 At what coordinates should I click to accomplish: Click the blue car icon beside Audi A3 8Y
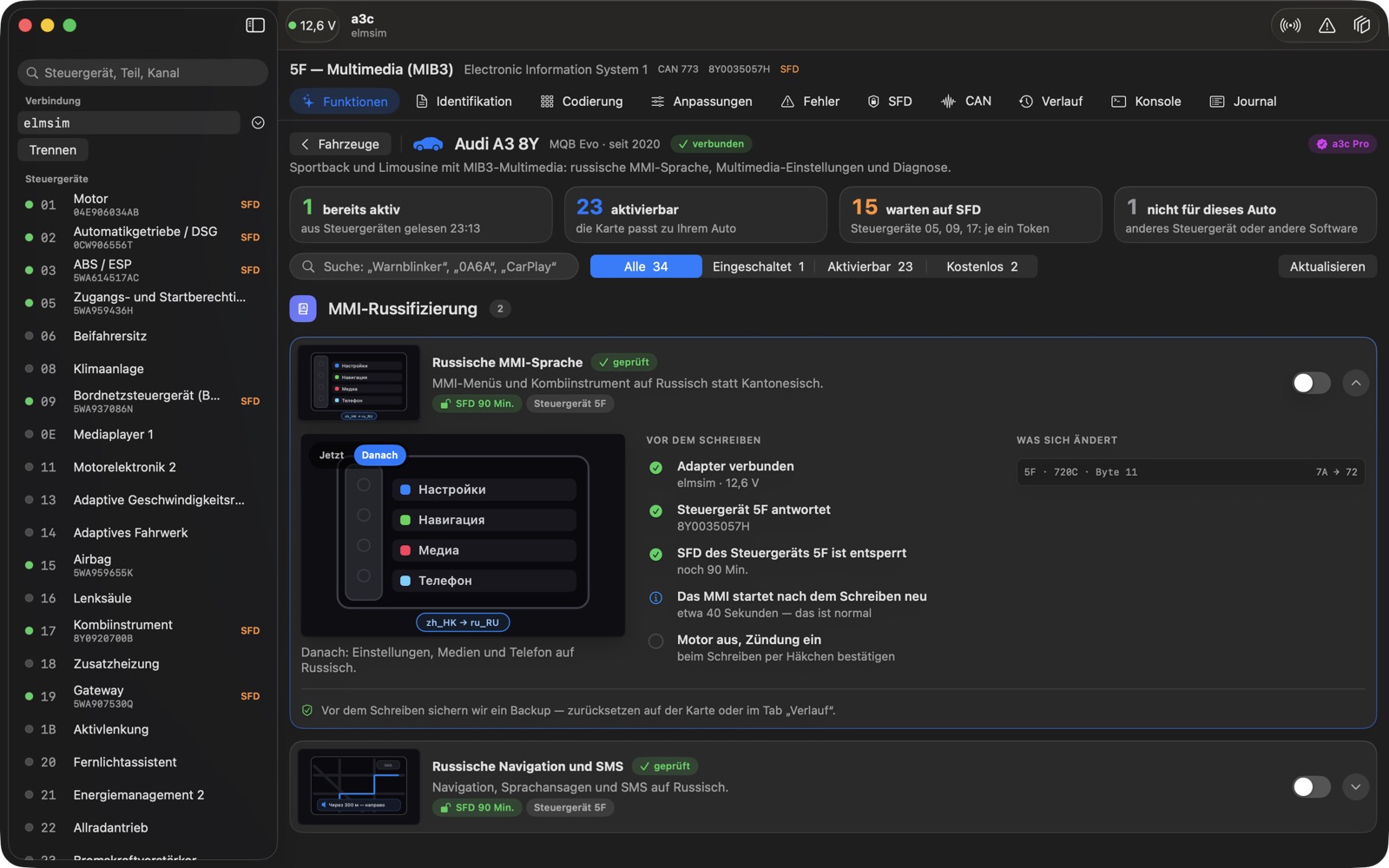coord(428,144)
